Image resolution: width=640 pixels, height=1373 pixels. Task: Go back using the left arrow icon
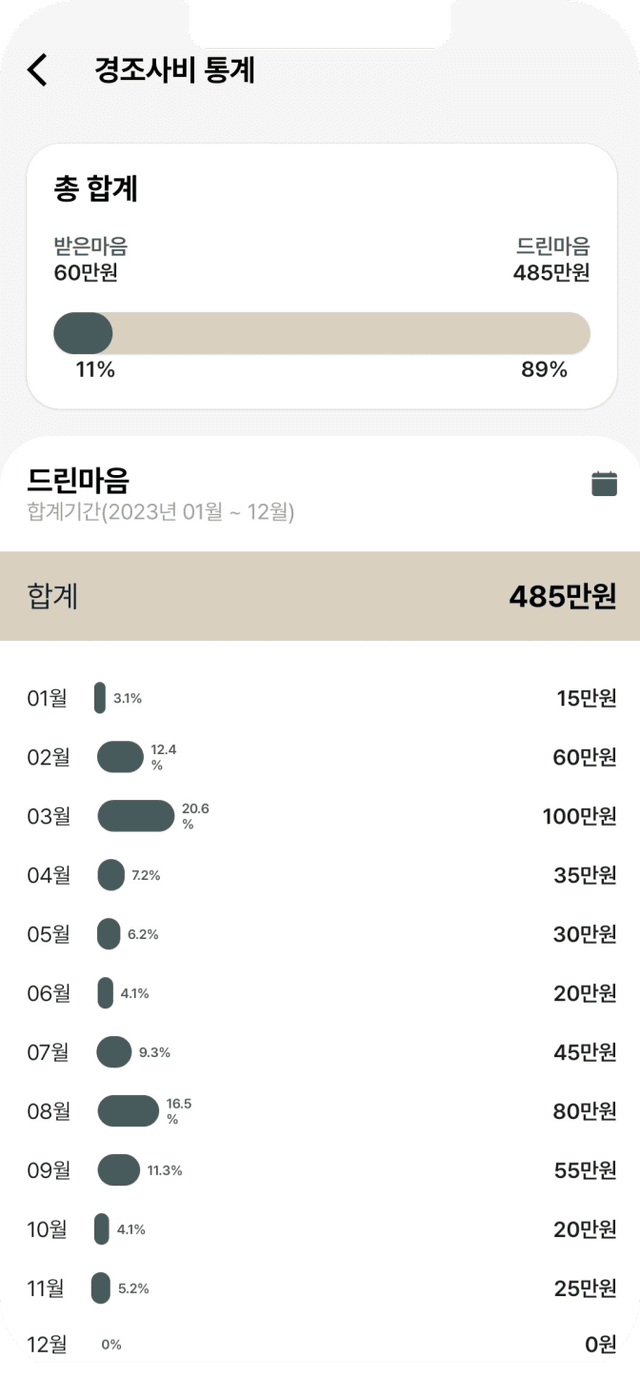(x=37, y=70)
